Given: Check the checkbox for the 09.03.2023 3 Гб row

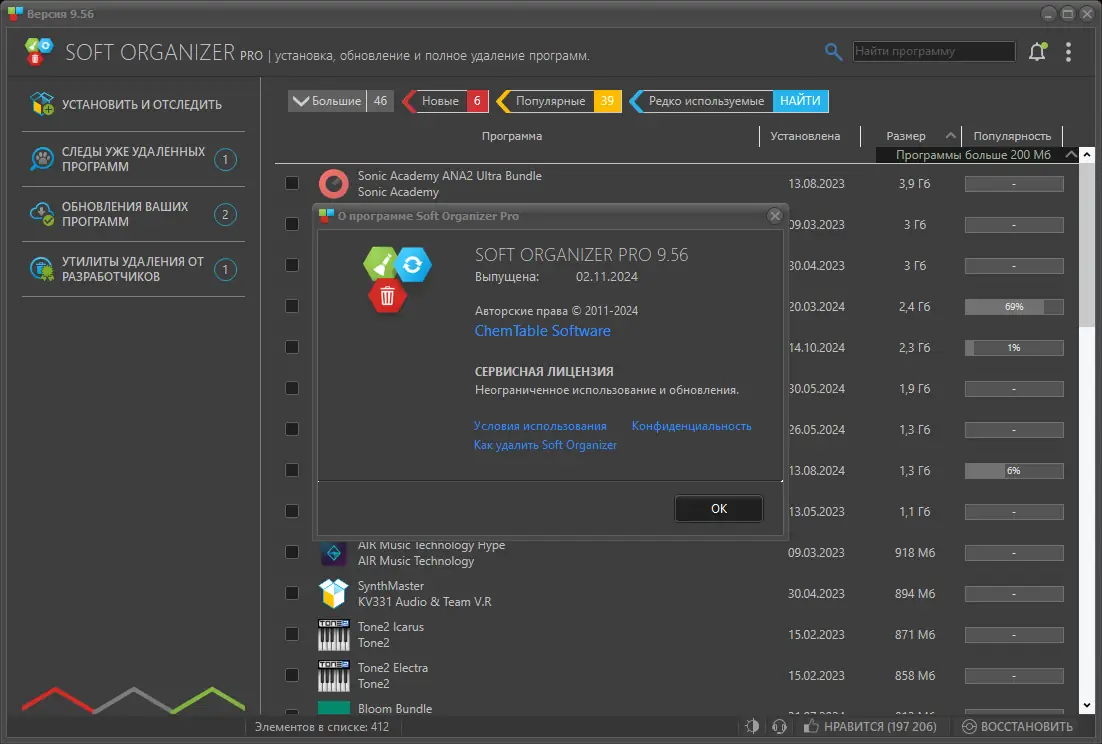Looking at the screenshot, I should coord(292,223).
